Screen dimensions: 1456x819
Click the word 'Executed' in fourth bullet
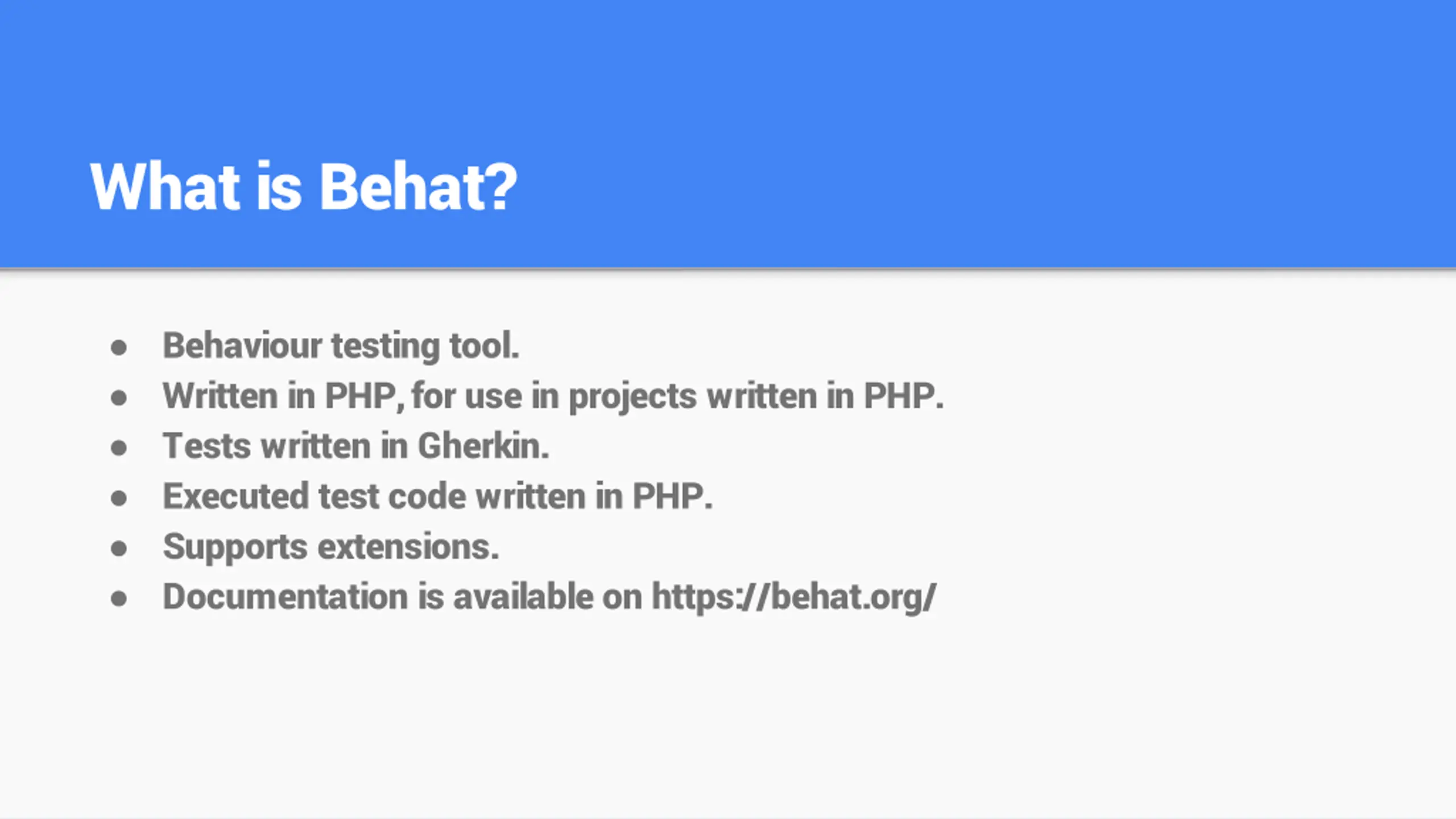(x=236, y=496)
